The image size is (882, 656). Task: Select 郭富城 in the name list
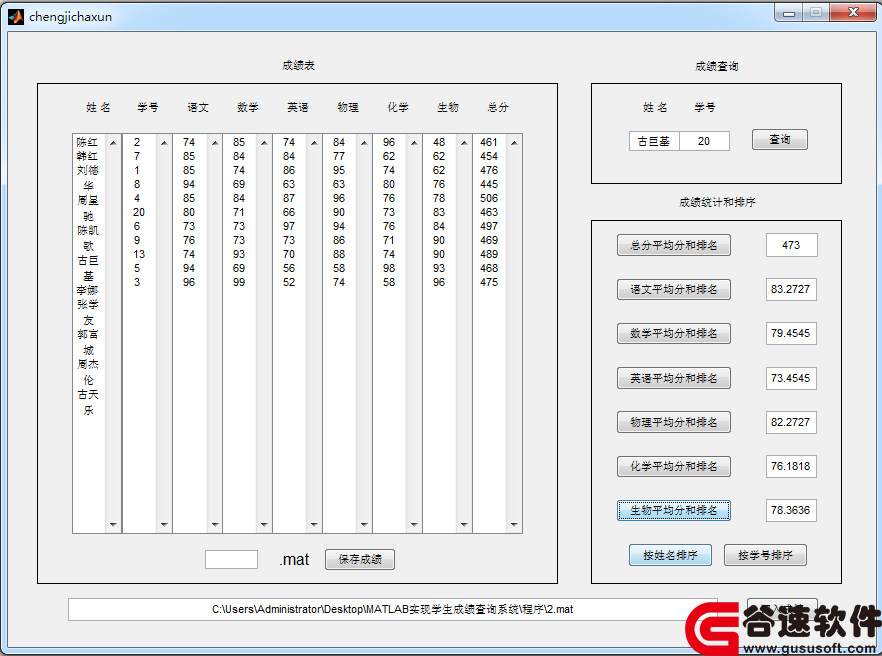pos(88,342)
